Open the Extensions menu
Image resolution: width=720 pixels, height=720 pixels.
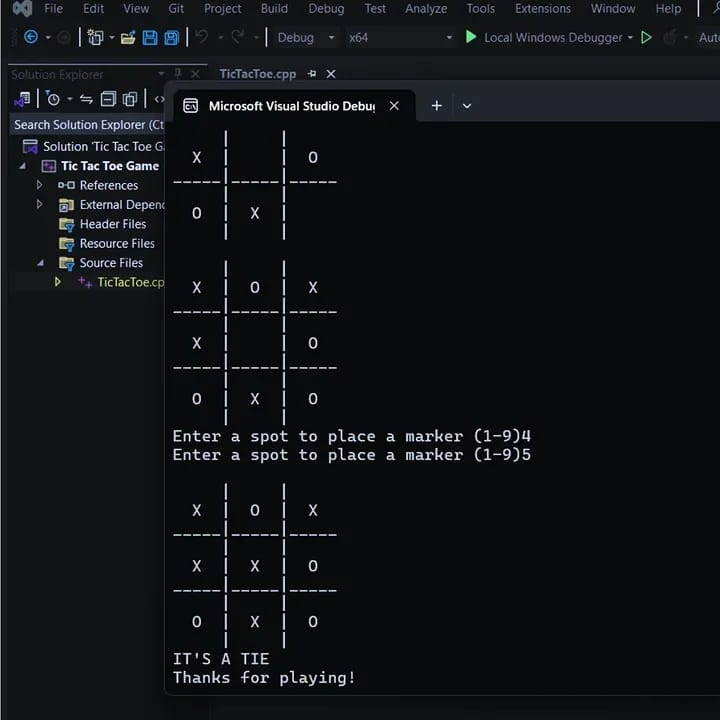point(543,9)
